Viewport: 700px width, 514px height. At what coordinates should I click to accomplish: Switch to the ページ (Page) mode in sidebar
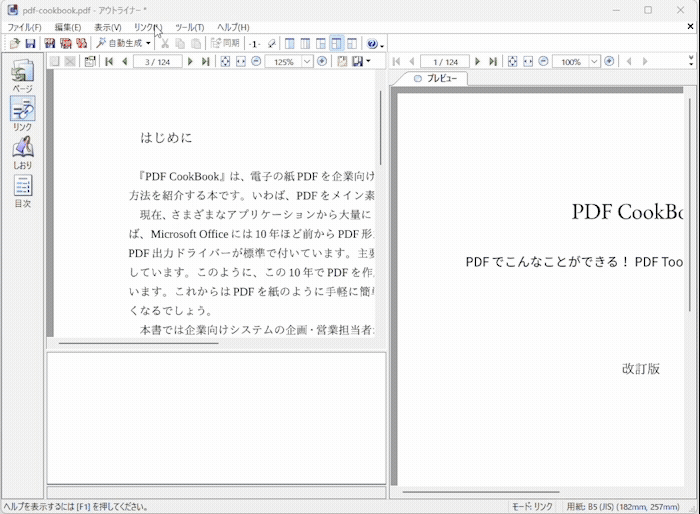click(22, 77)
